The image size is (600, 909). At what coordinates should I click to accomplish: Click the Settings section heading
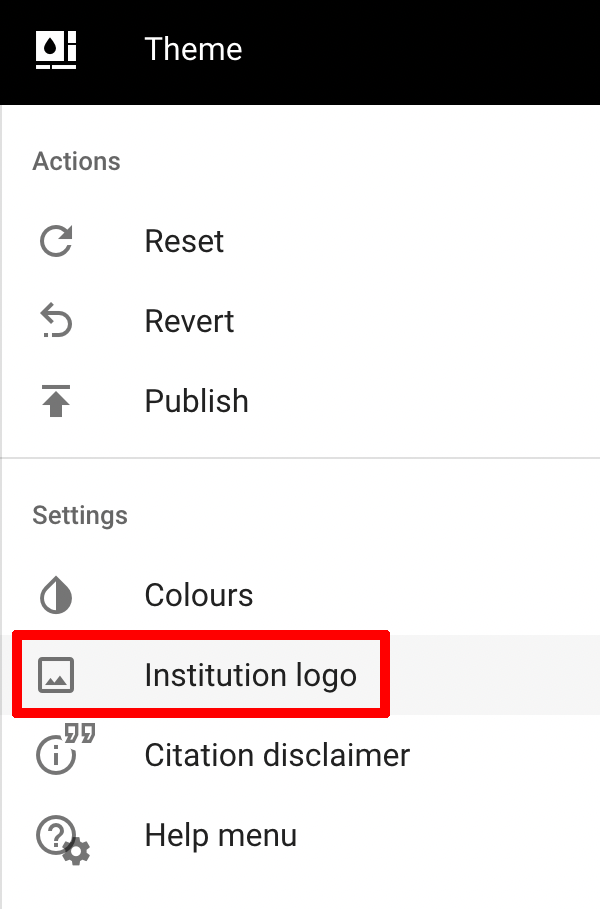tap(80, 516)
